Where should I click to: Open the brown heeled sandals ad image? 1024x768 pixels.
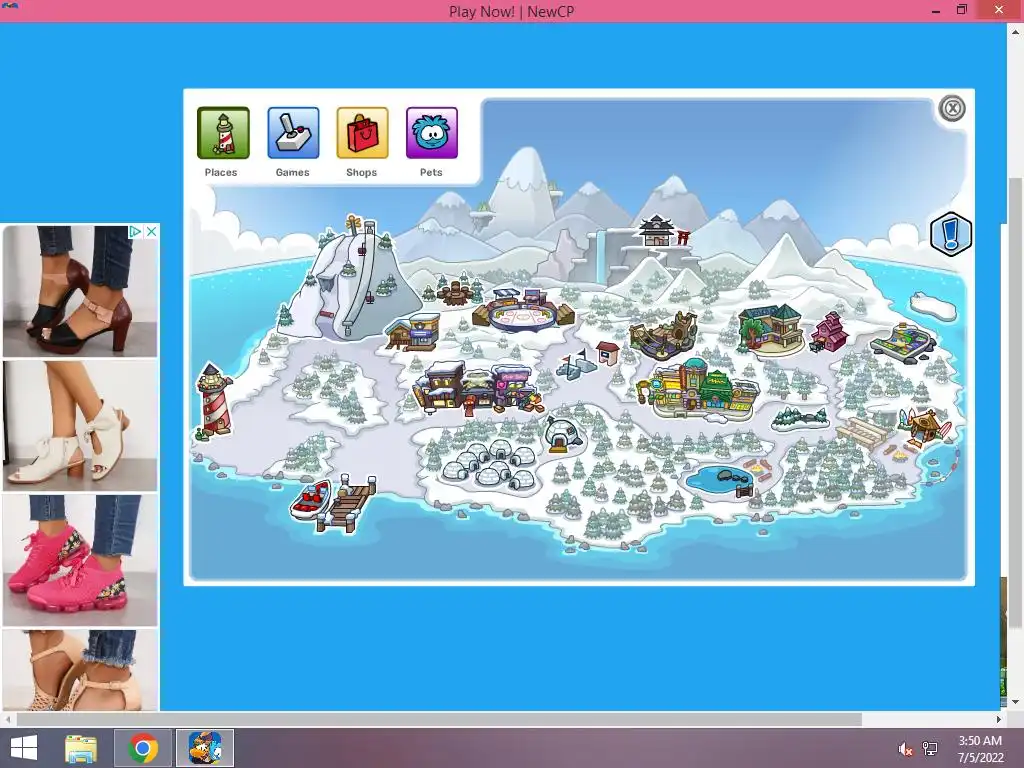click(80, 291)
